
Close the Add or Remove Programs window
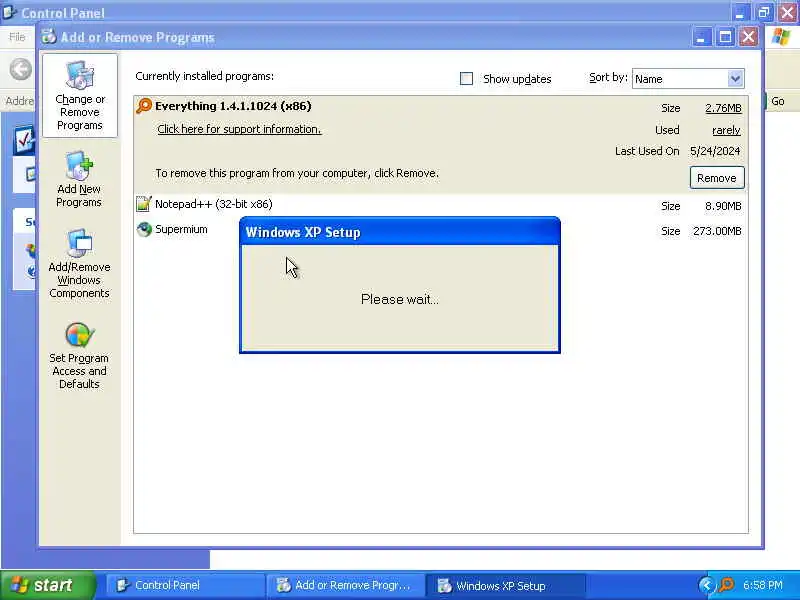748,37
